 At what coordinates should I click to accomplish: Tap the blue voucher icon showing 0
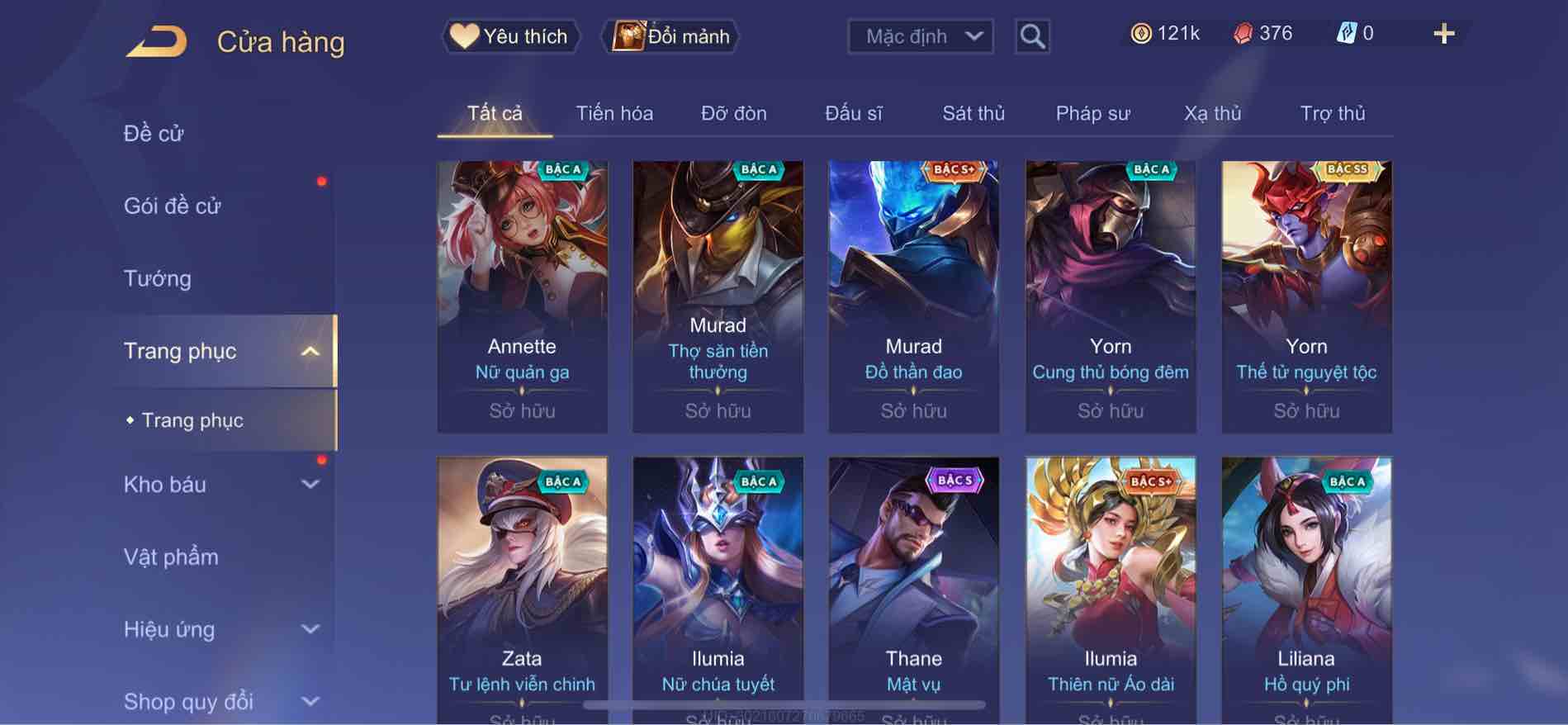click(x=1346, y=34)
